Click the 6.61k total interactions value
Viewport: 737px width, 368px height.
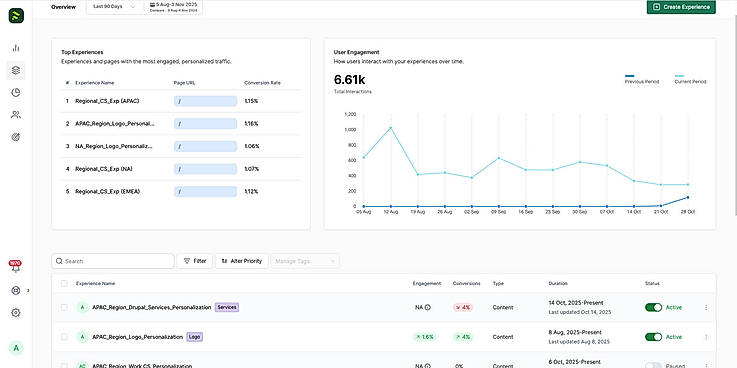pyautogui.click(x=349, y=80)
